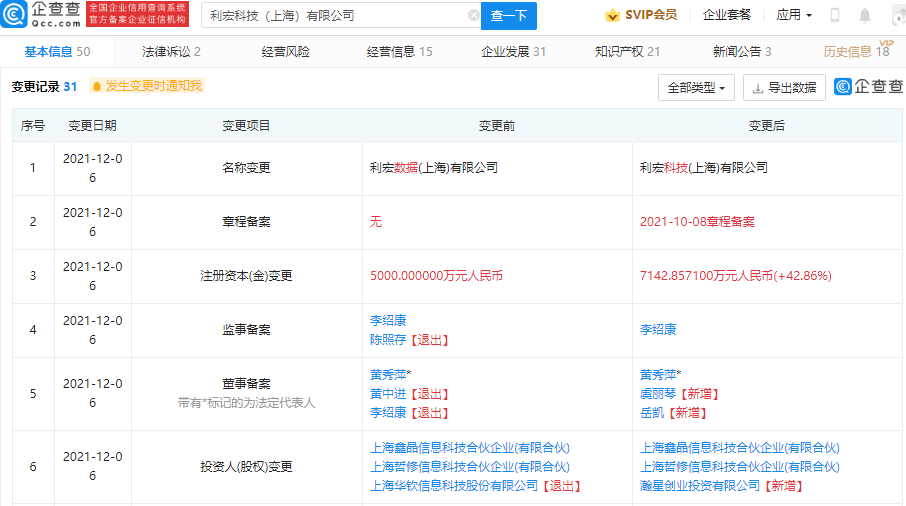Screen dimensions: 906x506
Task: Click the Qcc.com logo icon
Action: tap(14, 14)
